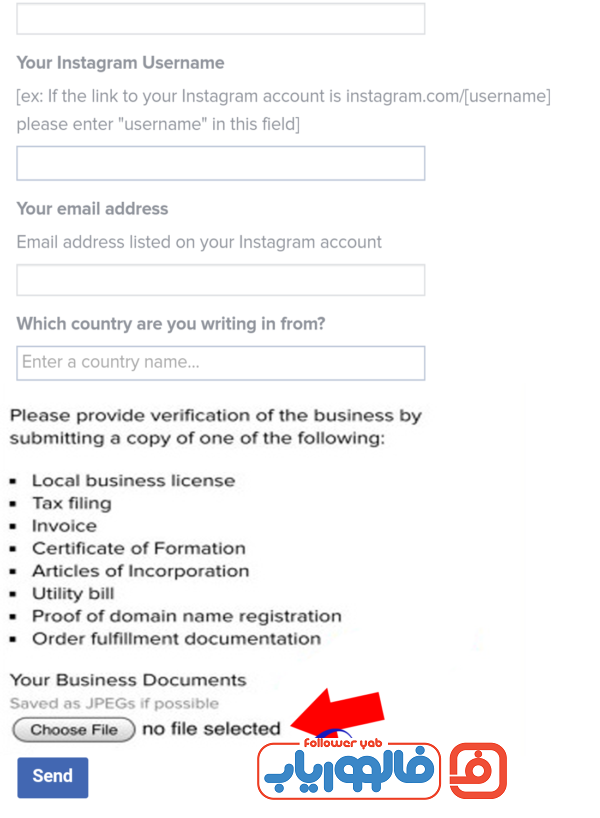Select the "Local business license" list item
600x818 pixels.
(x=134, y=480)
